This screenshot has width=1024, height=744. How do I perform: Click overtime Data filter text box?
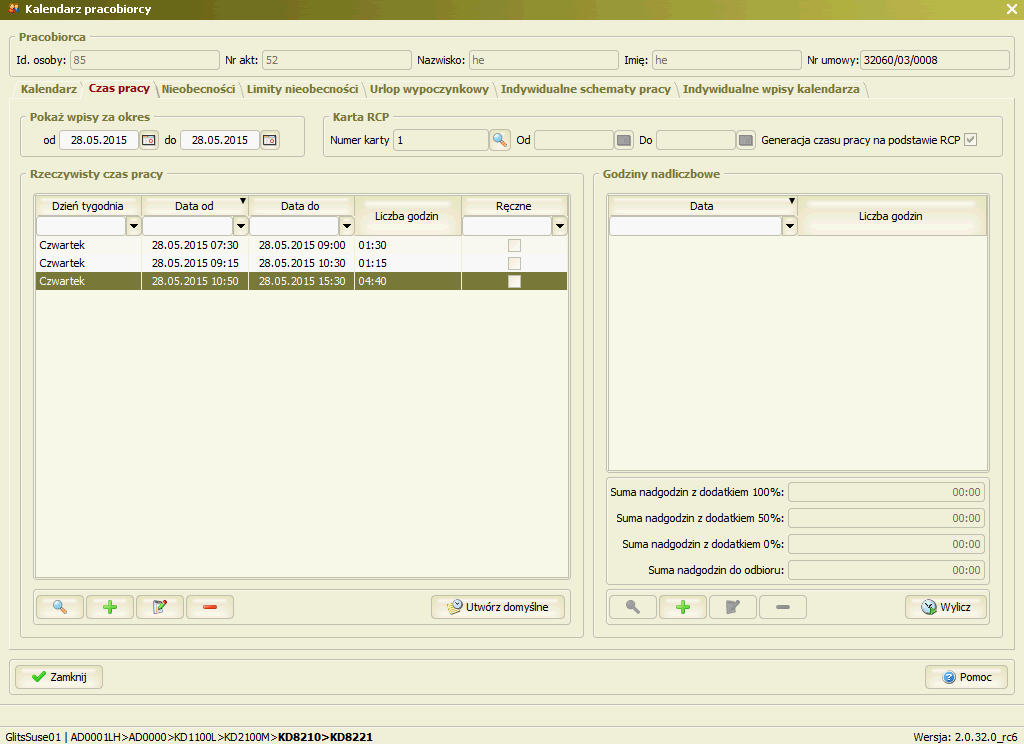point(696,226)
